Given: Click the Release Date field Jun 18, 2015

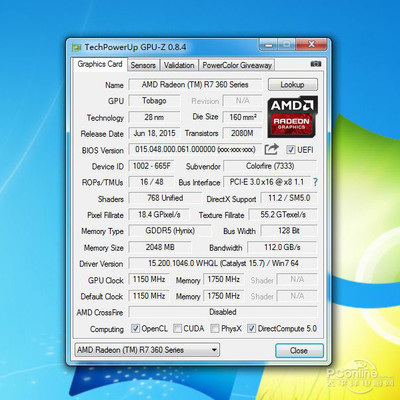Looking at the screenshot, I should pyautogui.click(x=154, y=133).
